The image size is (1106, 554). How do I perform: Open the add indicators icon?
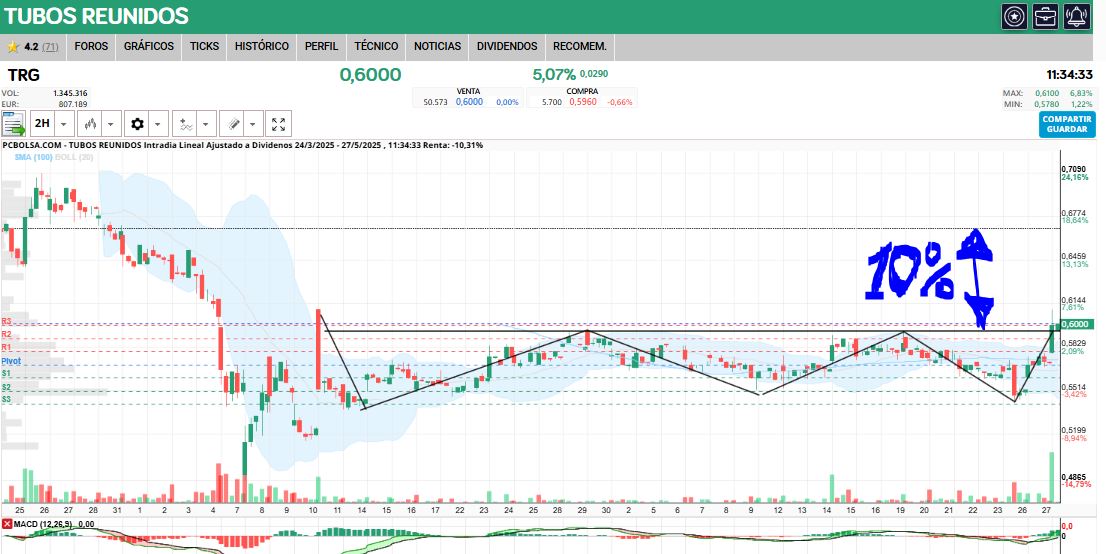186,124
